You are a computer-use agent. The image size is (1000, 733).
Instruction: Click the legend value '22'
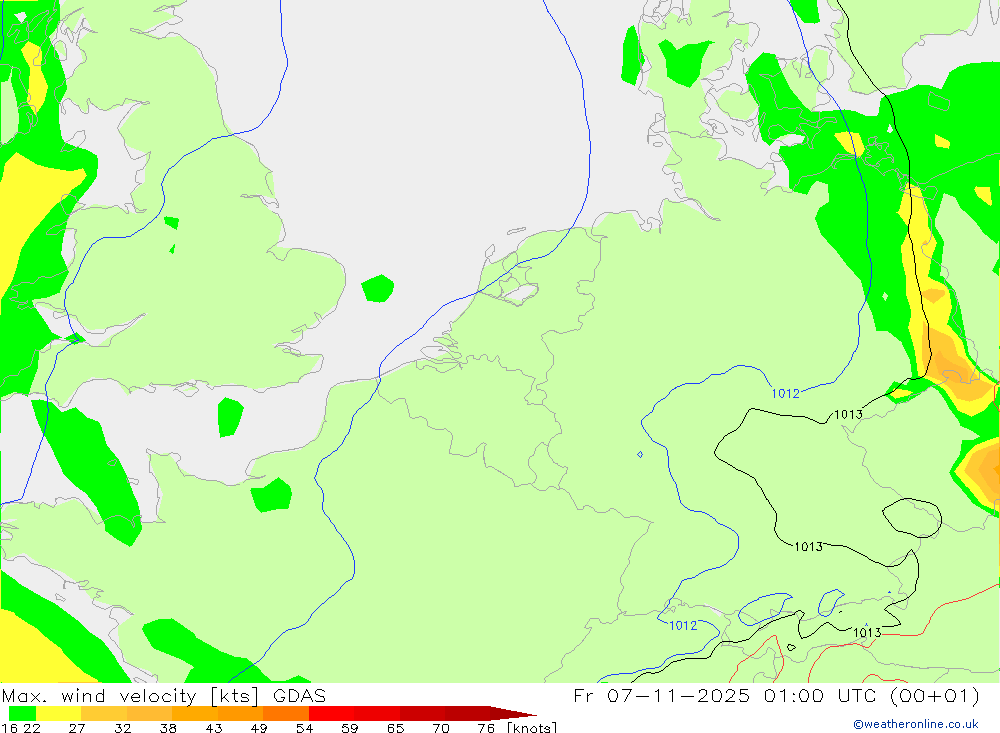point(32,728)
